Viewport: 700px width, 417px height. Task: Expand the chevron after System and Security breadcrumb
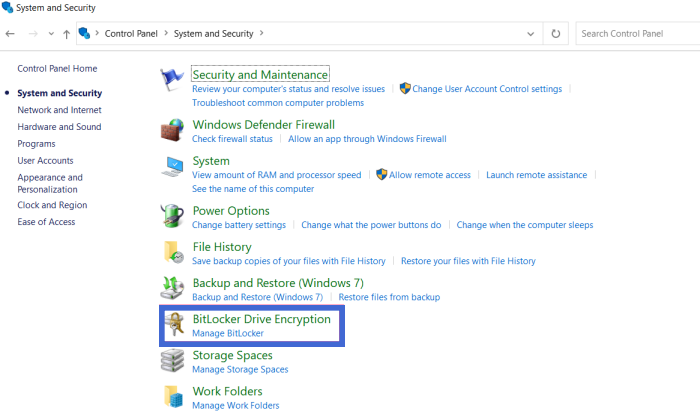click(x=262, y=33)
